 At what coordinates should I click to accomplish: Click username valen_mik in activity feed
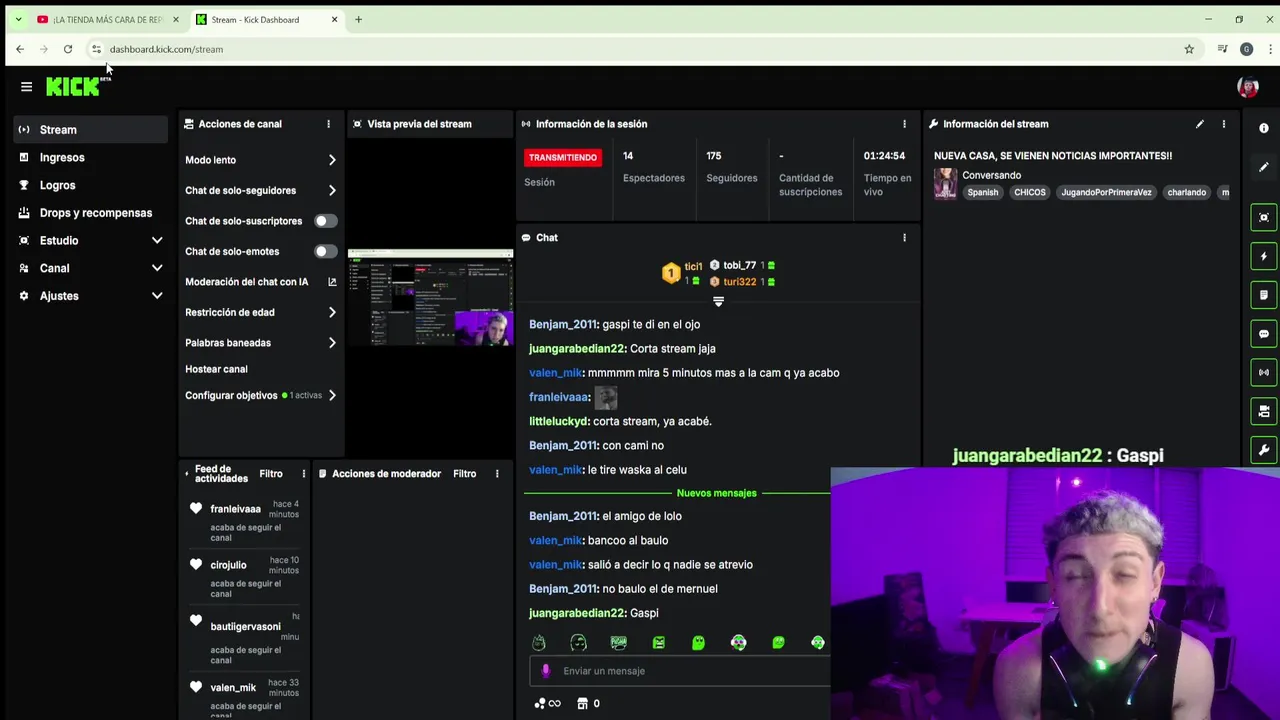[233, 688]
